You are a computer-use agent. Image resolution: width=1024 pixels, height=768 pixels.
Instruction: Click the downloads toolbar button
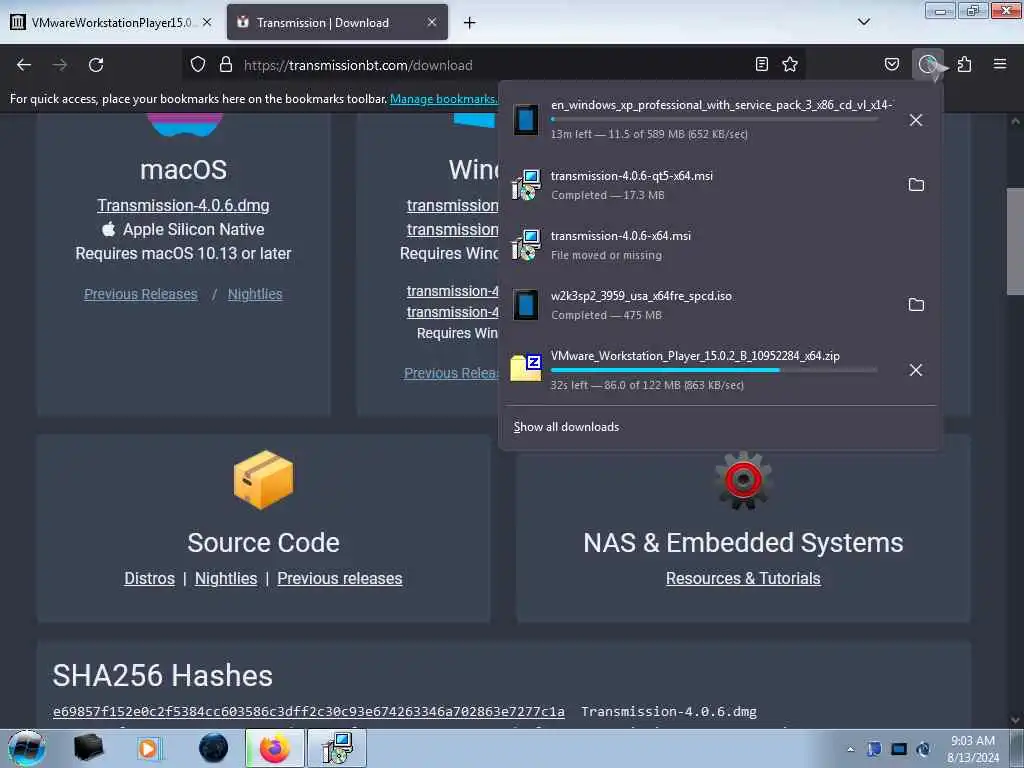tap(928, 64)
